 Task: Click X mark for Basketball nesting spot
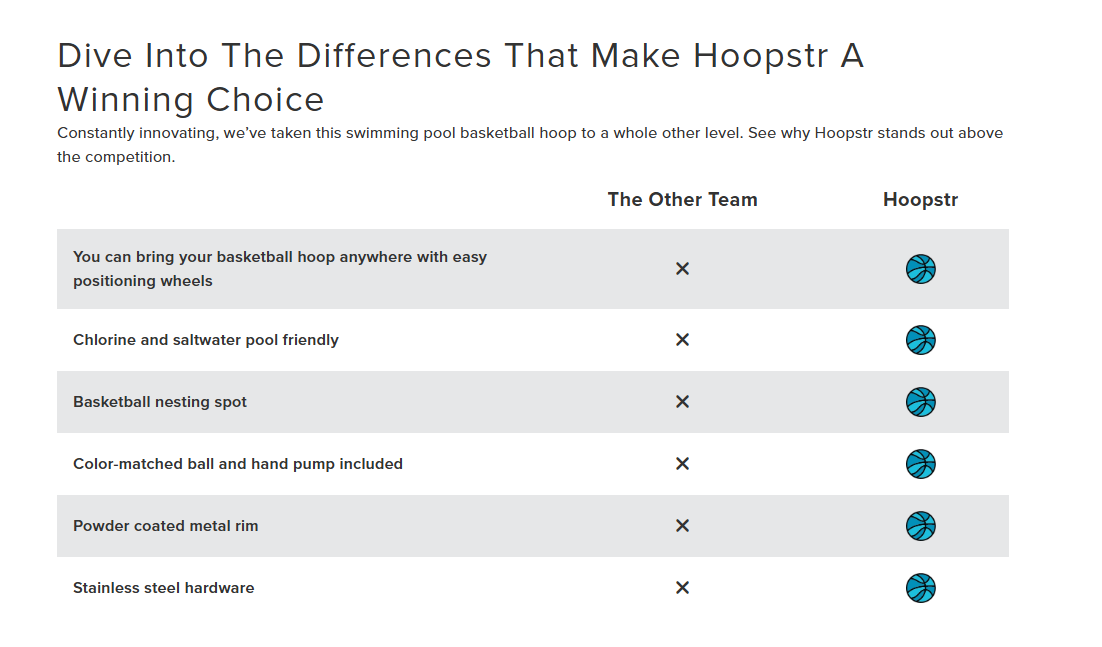(682, 402)
